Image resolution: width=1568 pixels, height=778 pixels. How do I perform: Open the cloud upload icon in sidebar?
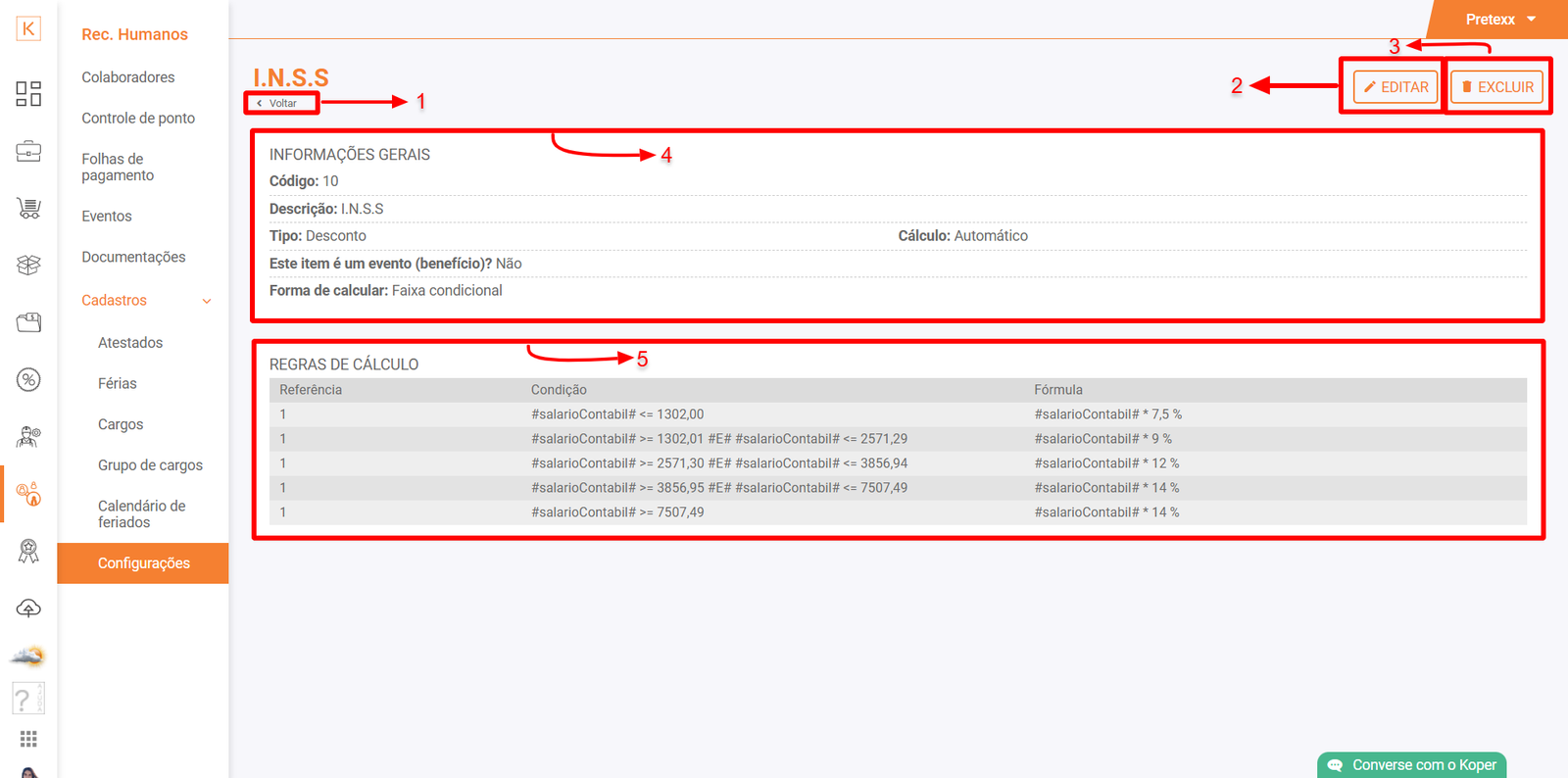28,608
